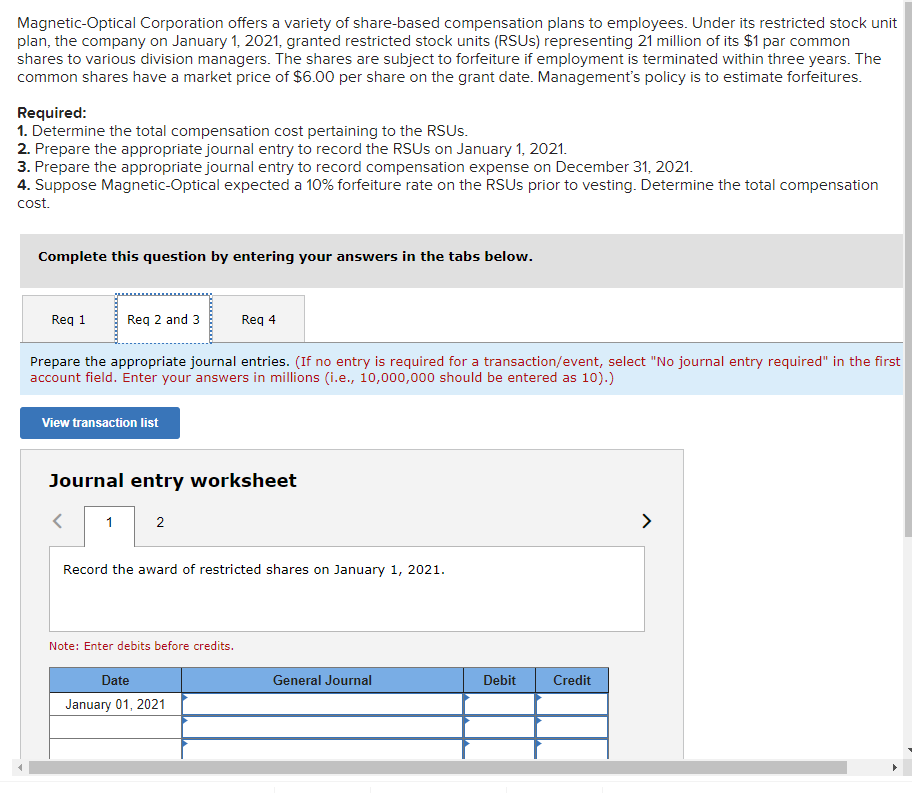Viewport: 912px width, 793px height.
Task: Select journal entry worksheet tab 2
Action: [160, 522]
